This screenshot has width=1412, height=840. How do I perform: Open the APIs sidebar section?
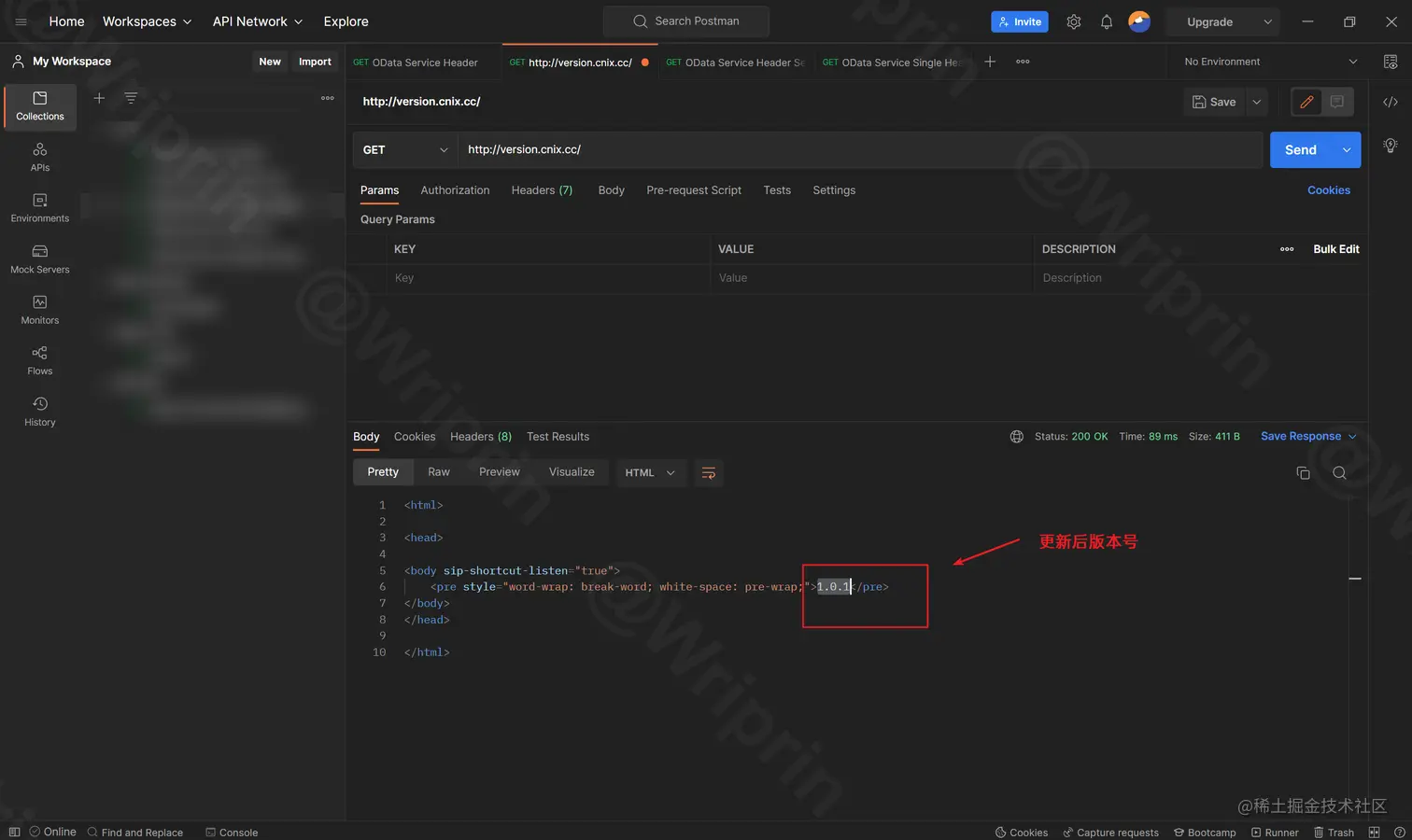coord(40,157)
